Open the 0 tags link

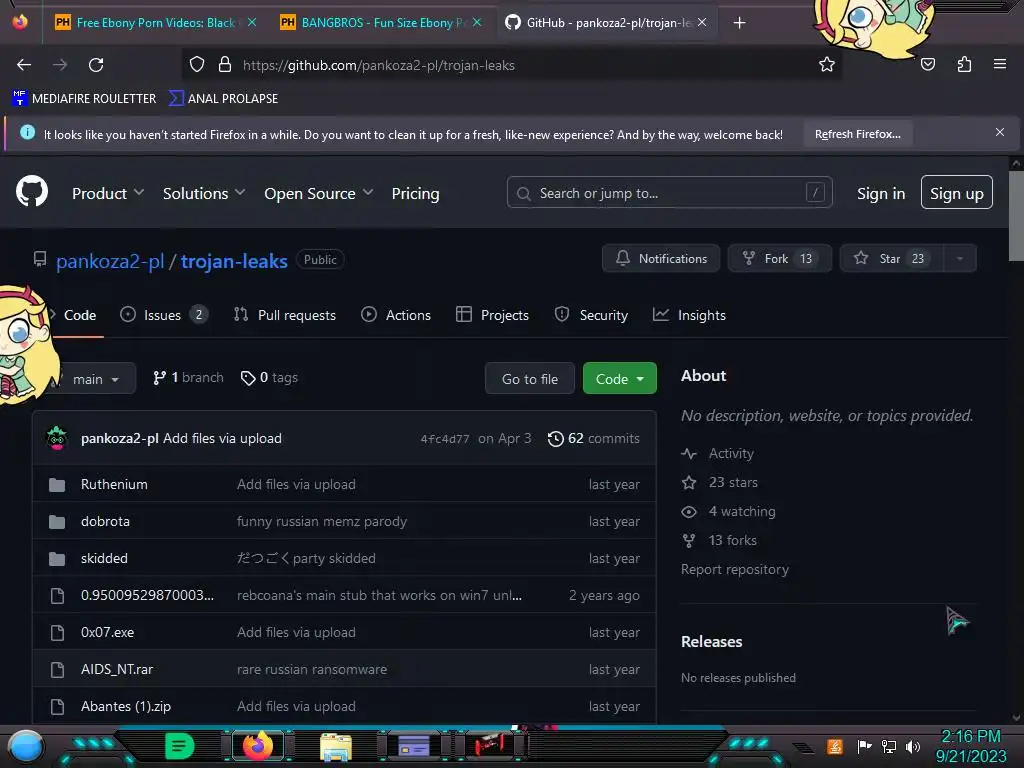click(x=269, y=377)
